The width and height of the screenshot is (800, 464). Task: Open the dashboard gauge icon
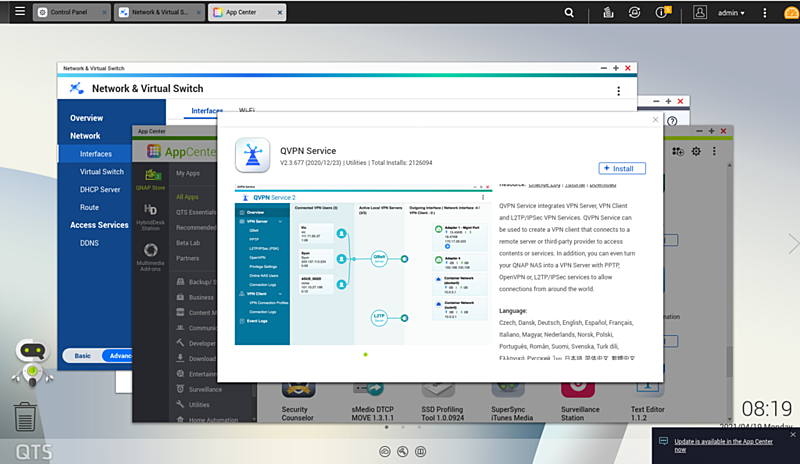[791, 13]
